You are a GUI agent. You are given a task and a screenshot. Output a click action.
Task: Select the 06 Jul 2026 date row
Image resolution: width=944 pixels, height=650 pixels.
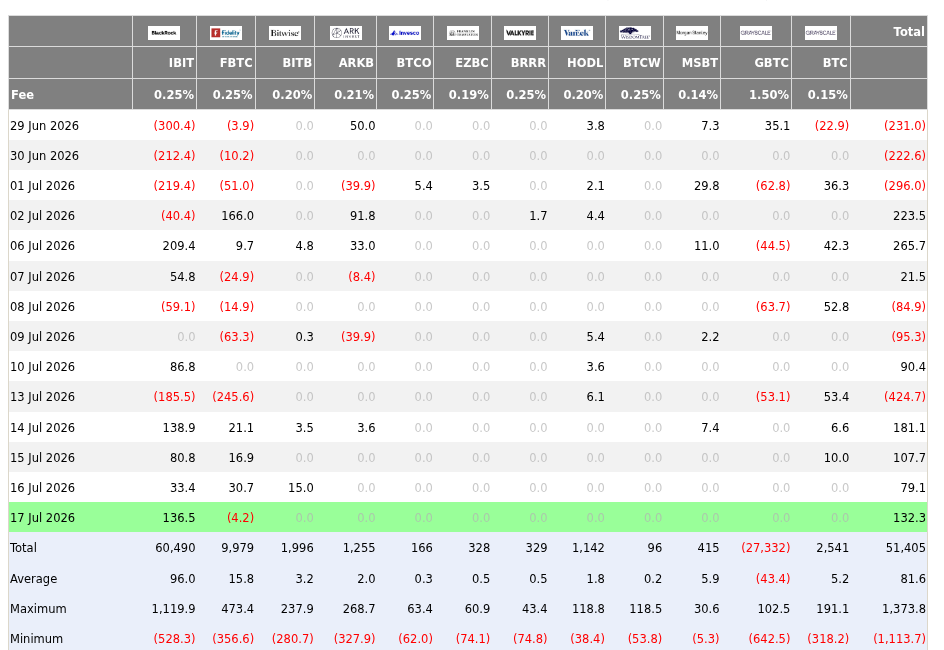[468, 246]
